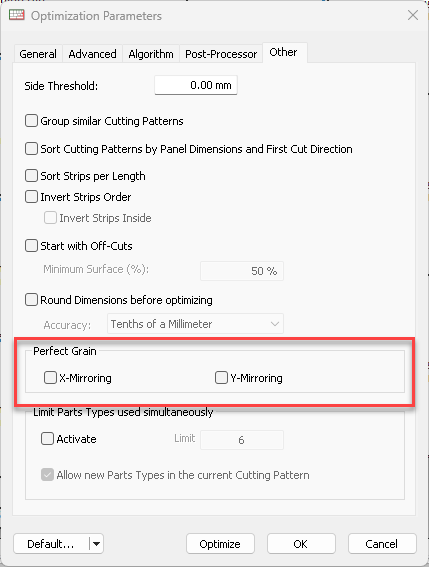Click the Optimize button

(x=220, y=543)
